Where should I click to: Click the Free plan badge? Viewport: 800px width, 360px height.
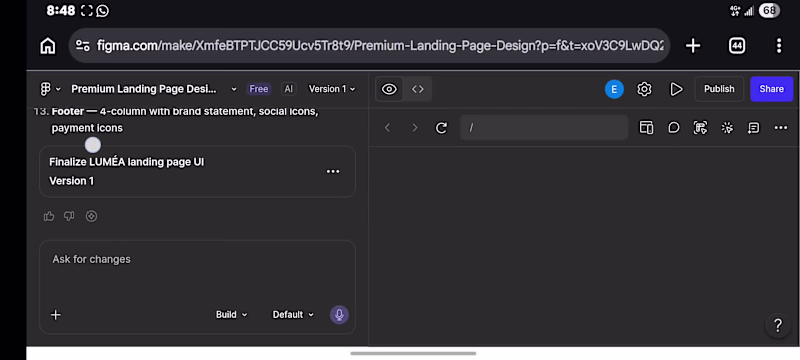point(259,89)
